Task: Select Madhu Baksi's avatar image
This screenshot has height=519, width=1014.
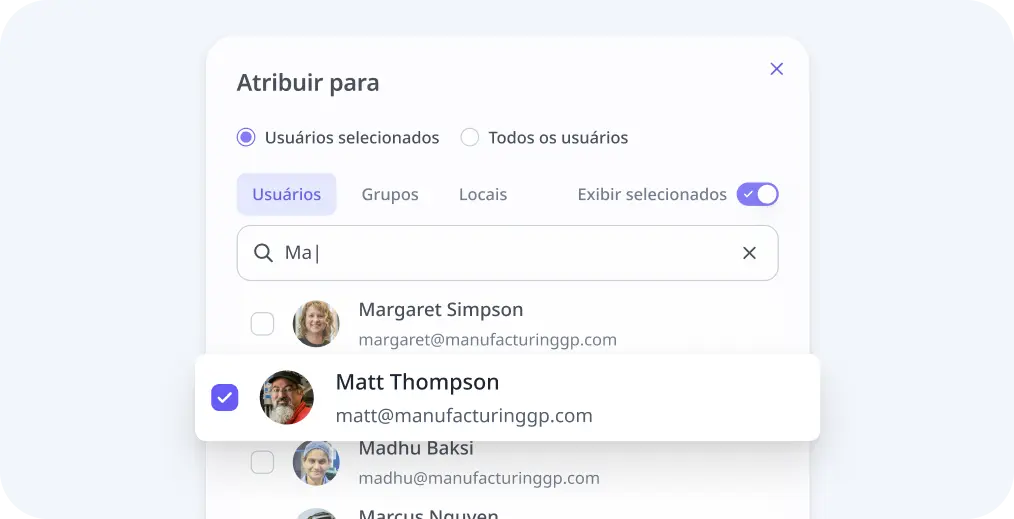Action: pos(316,462)
